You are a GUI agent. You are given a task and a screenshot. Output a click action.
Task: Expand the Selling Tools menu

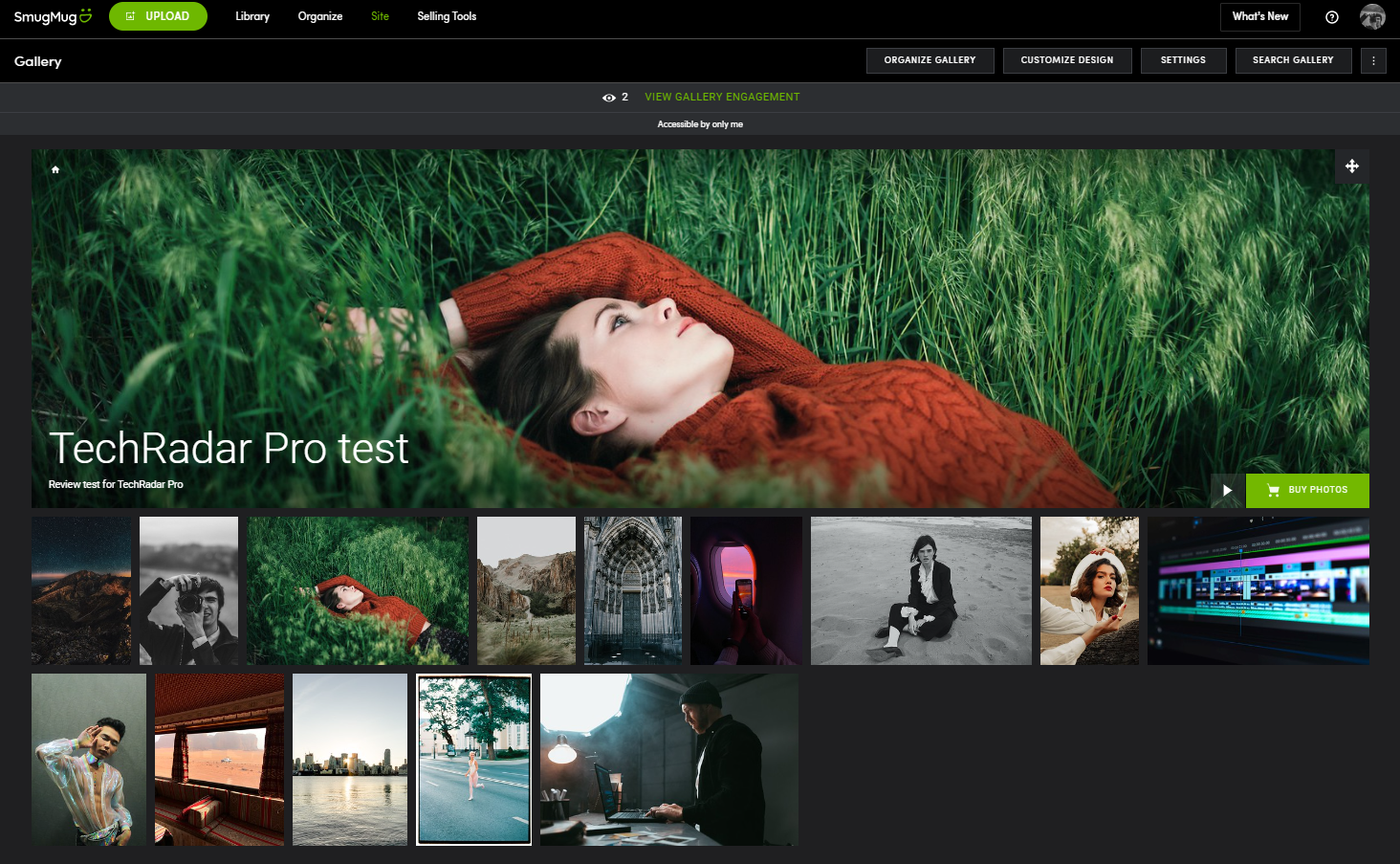coord(446,16)
